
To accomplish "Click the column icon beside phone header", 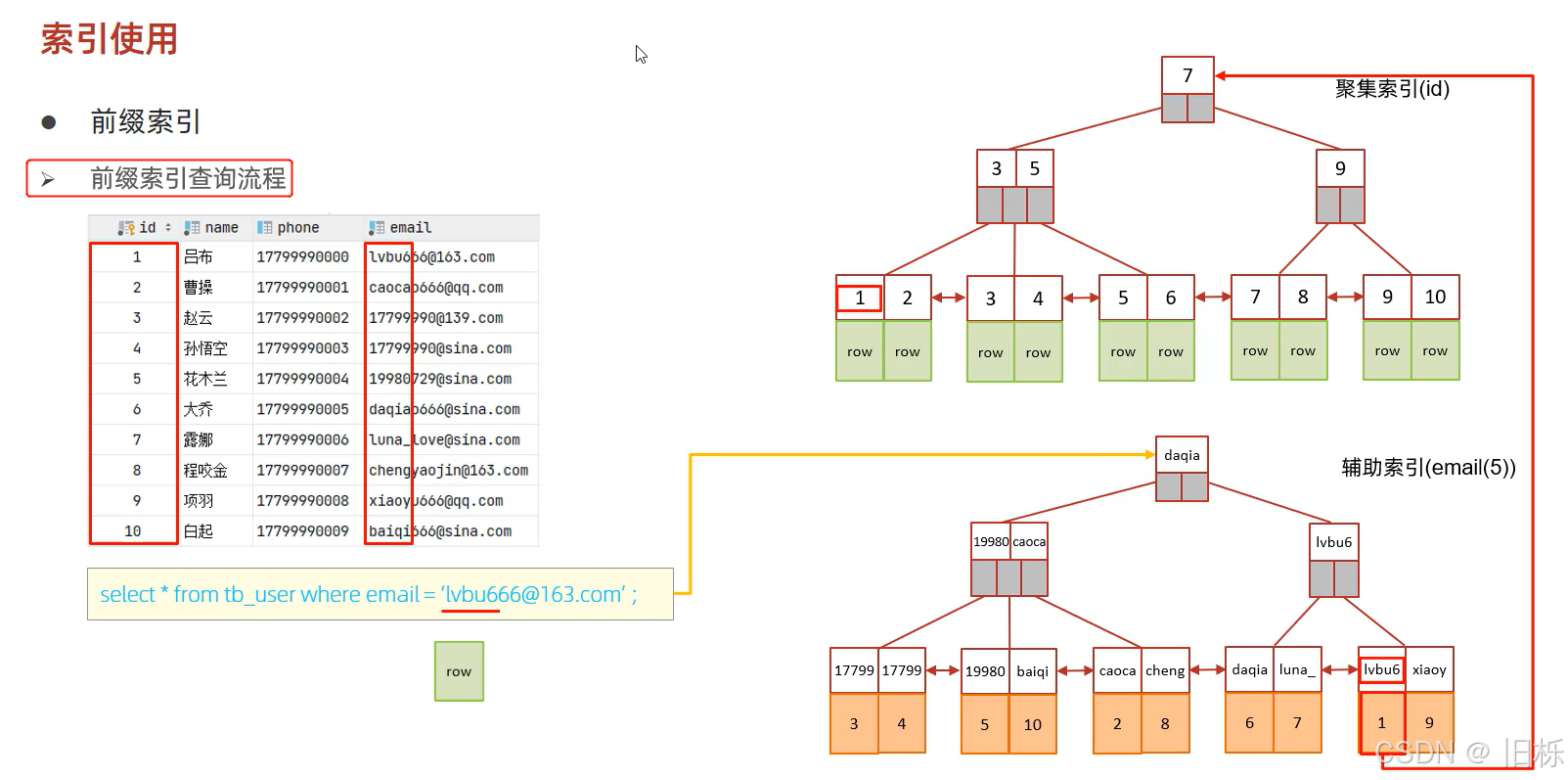I will pyautogui.click(x=264, y=228).
